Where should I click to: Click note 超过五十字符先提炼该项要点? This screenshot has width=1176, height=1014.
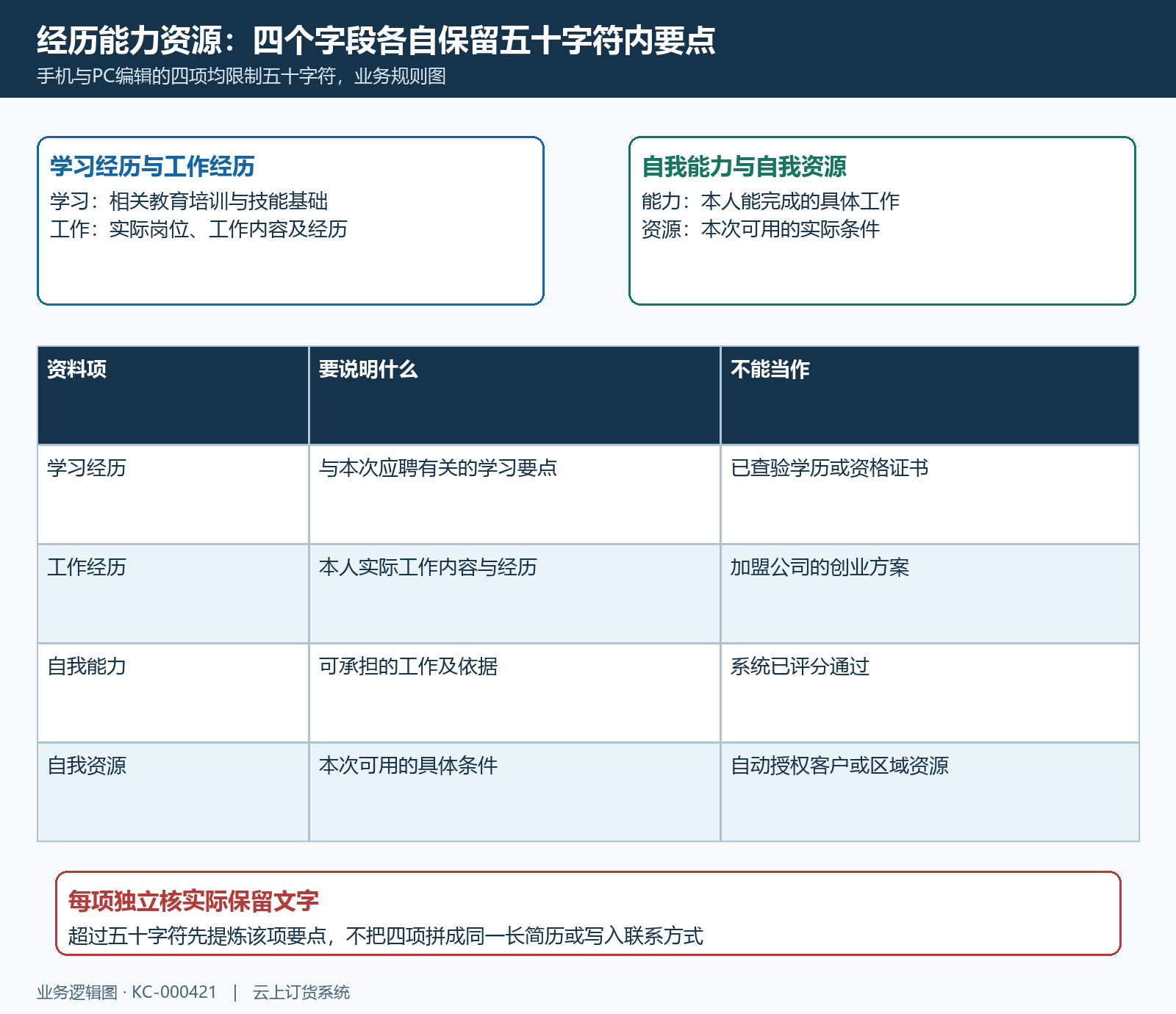197,936
